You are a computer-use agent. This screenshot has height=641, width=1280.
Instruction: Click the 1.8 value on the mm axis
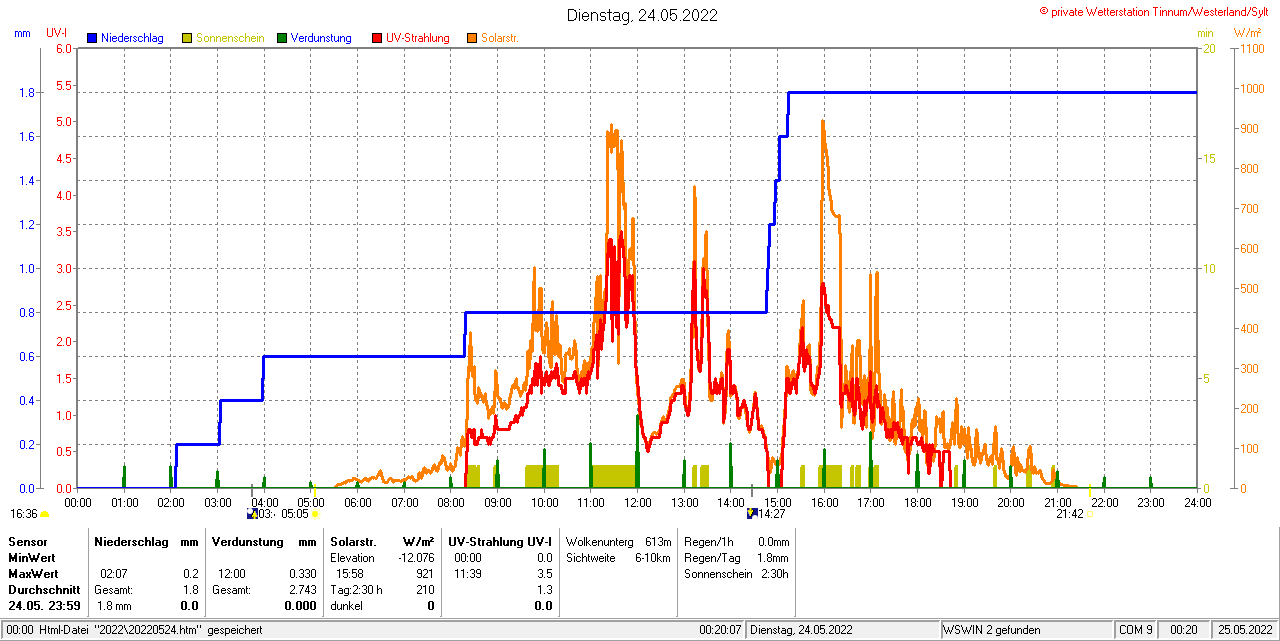coord(27,92)
